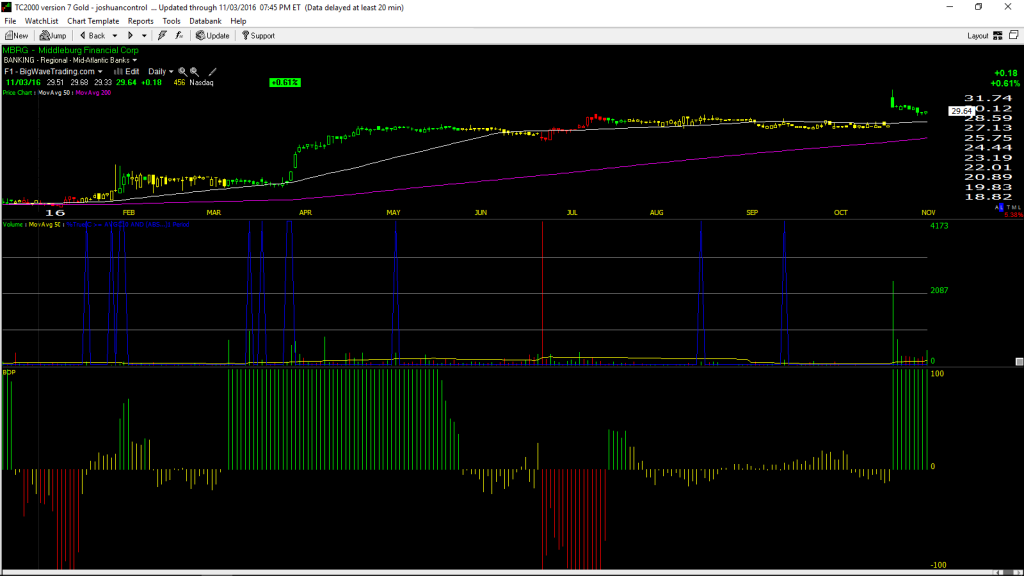Click Update to refresh data
The image size is (1024, 576).
pos(213,36)
